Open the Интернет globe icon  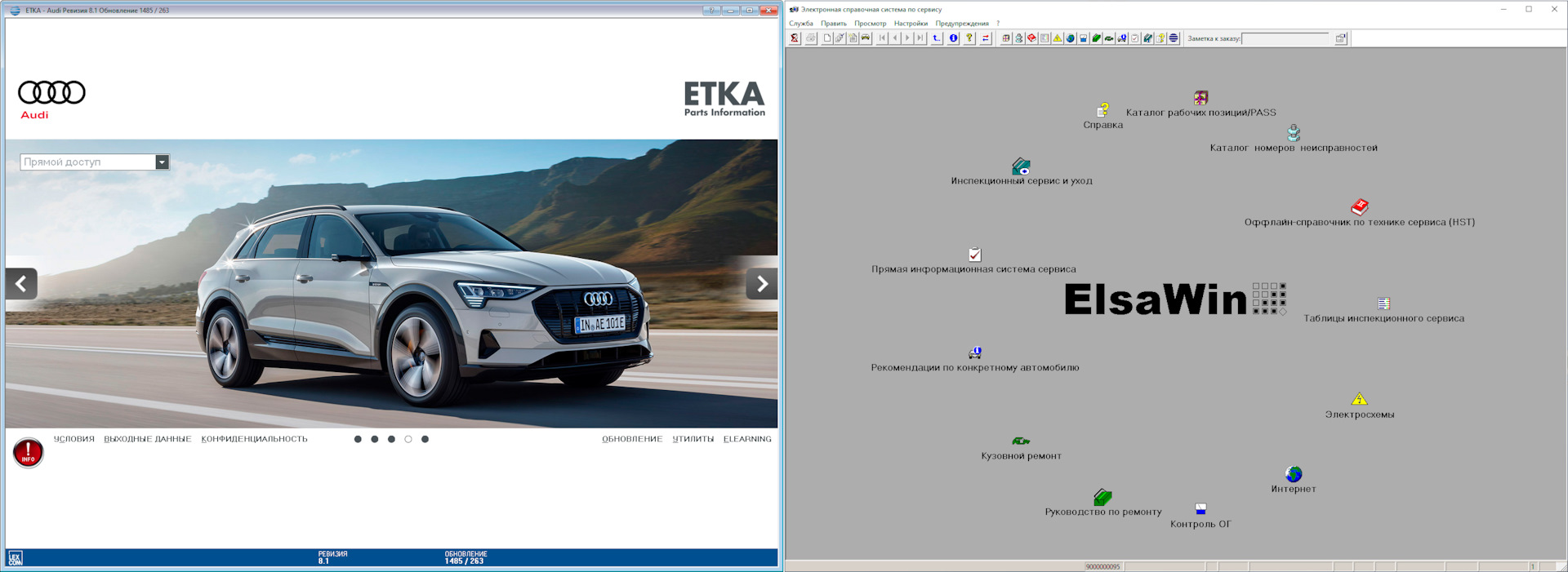pos(1294,474)
